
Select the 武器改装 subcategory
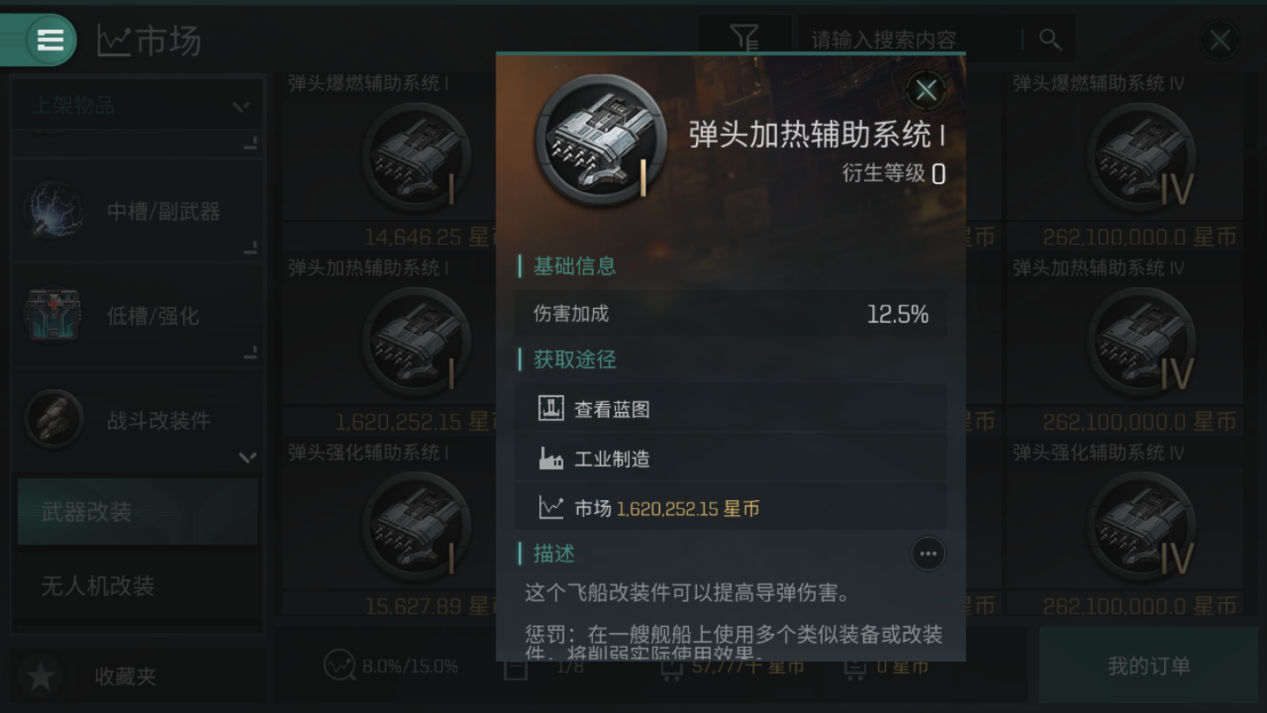(137, 511)
